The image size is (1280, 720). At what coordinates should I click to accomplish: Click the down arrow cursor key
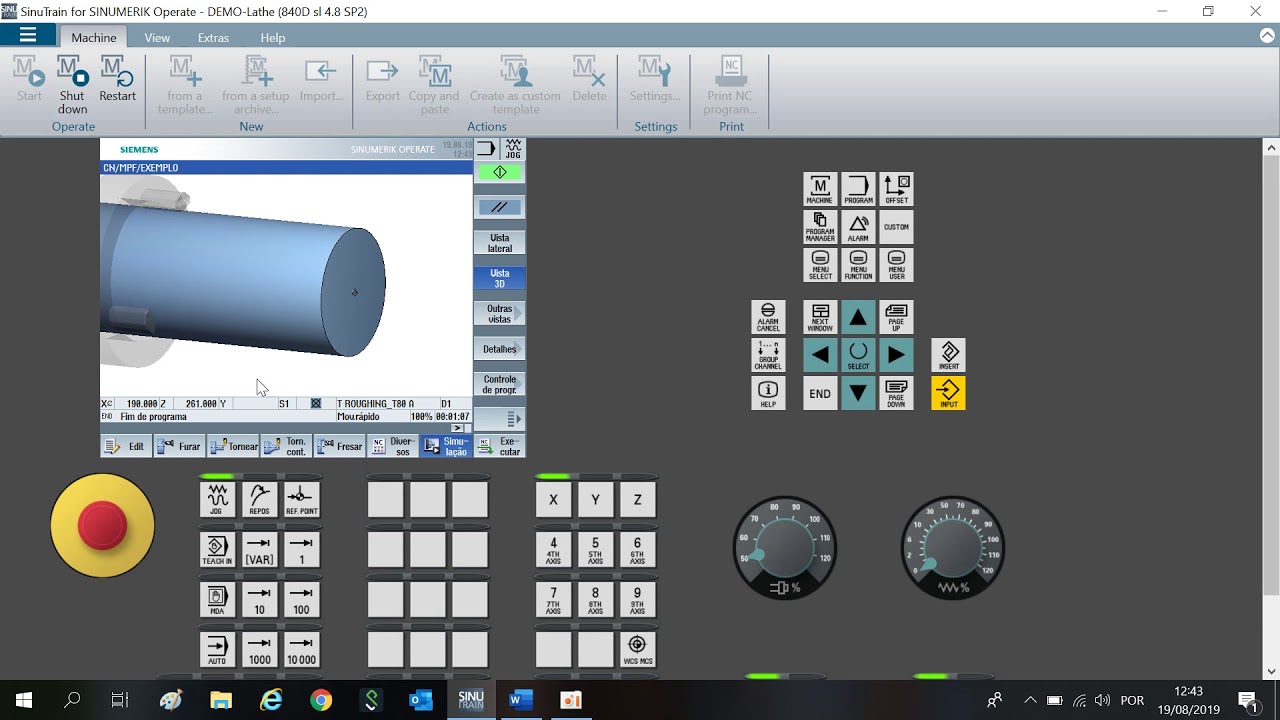tap(858, 393)
